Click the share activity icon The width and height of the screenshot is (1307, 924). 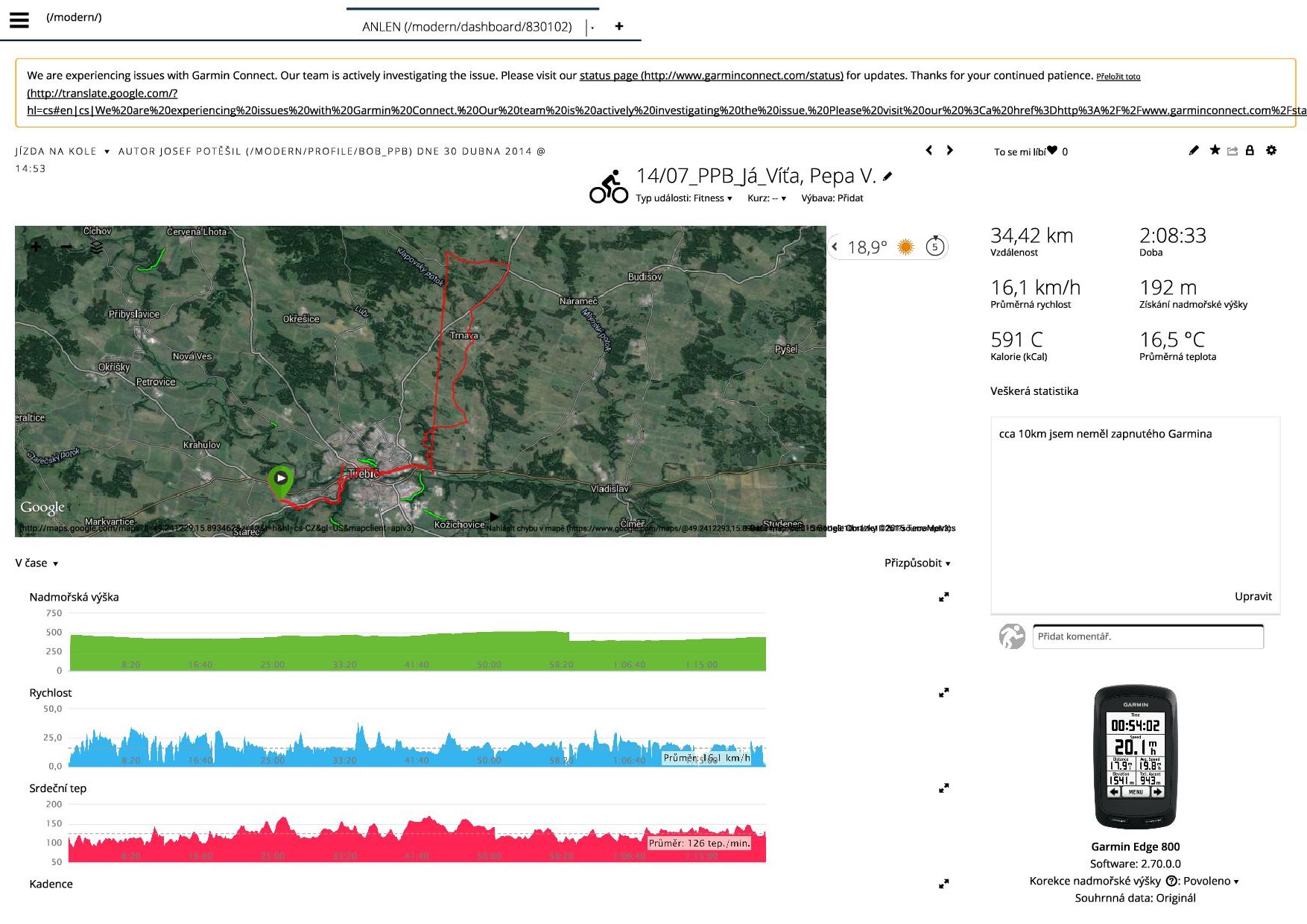click(x=1232, y=151)
